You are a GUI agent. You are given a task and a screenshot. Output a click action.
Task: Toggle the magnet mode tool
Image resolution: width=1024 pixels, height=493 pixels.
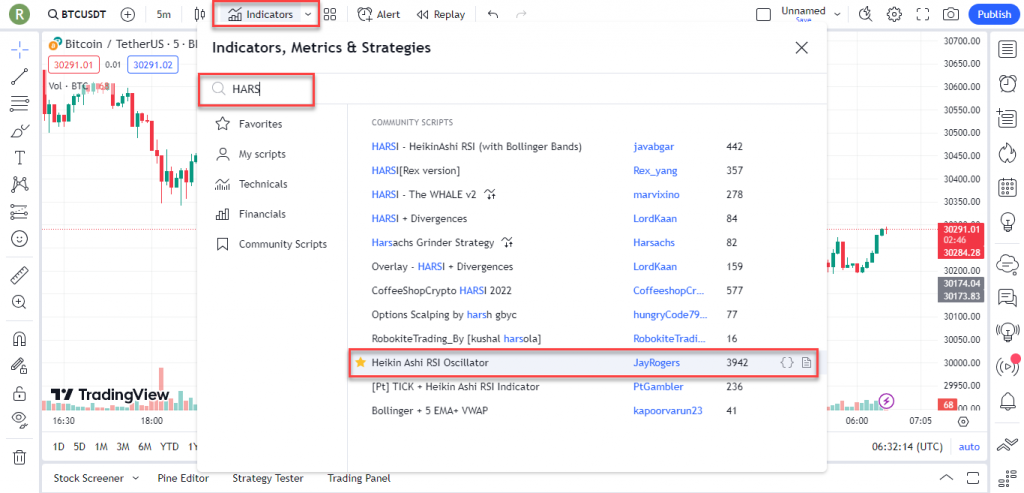click(x=19, y=341)
